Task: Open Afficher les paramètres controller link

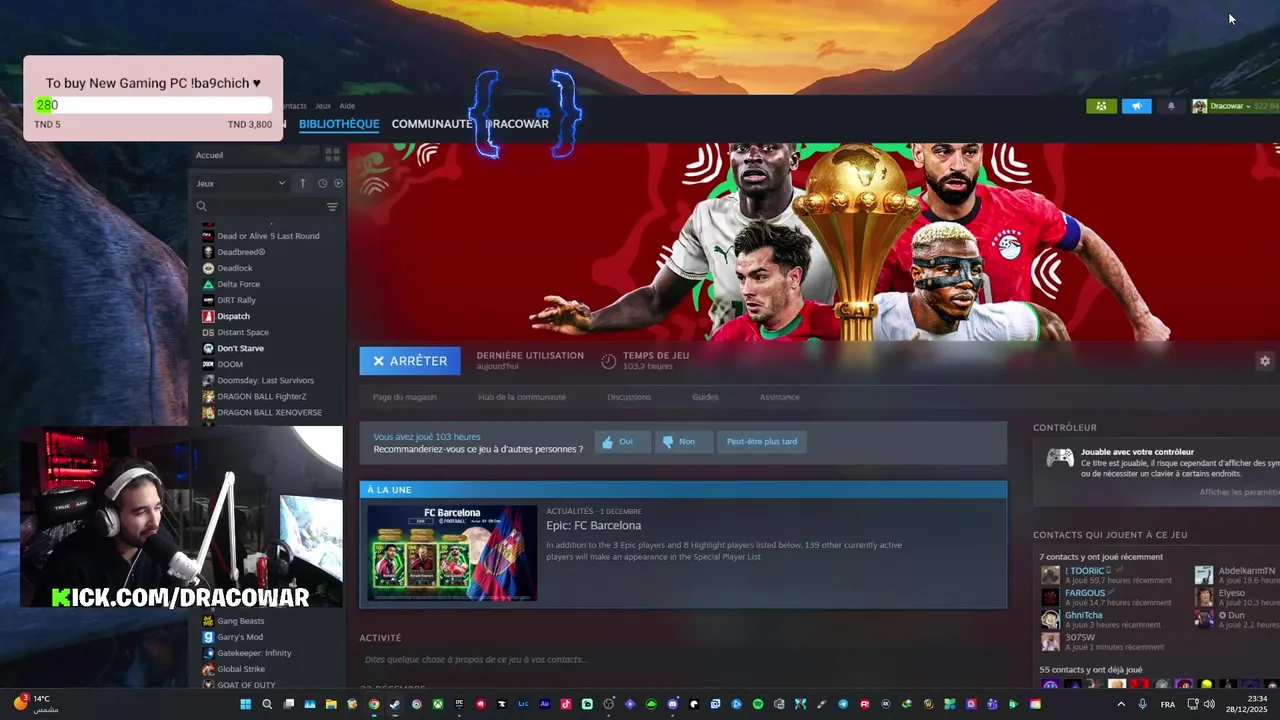Action: point(1239,492)
